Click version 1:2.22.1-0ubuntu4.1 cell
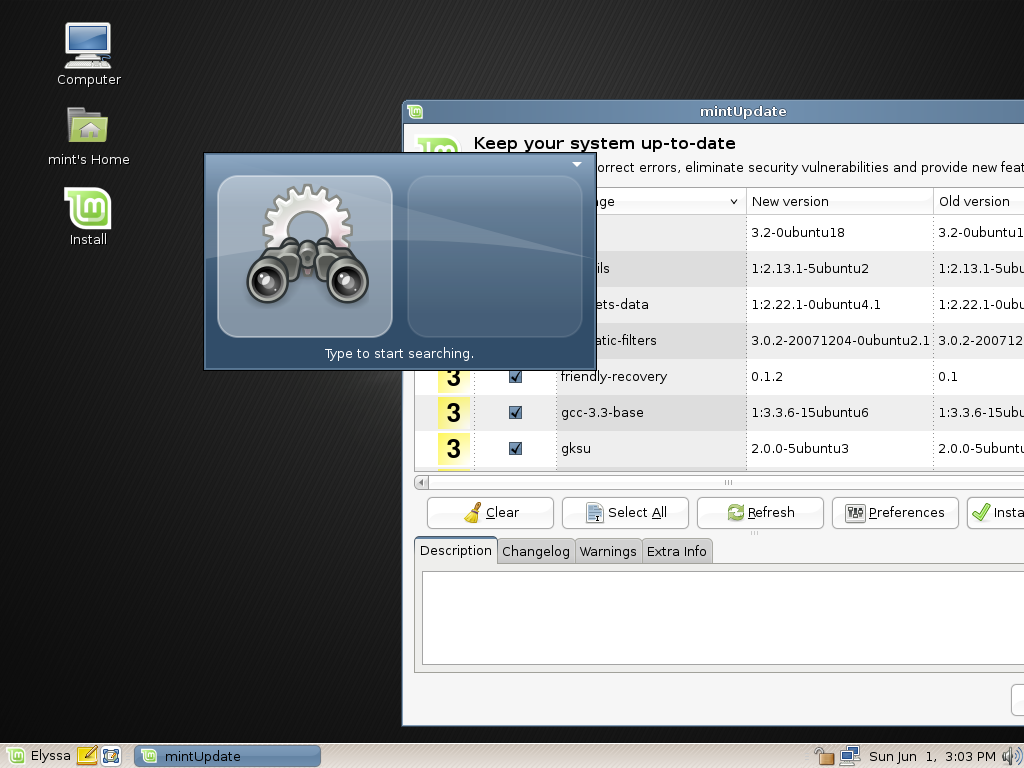This screenshot has height=768, width=1024. click(816, 304)
